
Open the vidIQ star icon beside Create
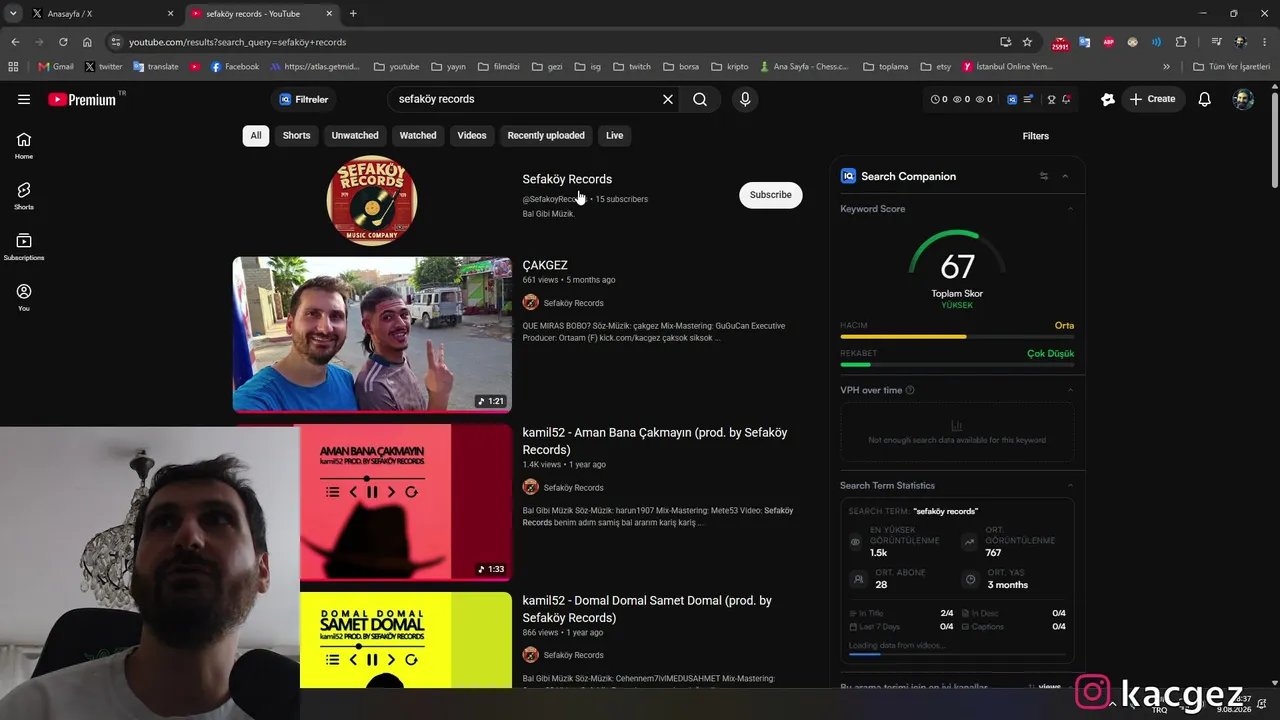[1107, 99]
